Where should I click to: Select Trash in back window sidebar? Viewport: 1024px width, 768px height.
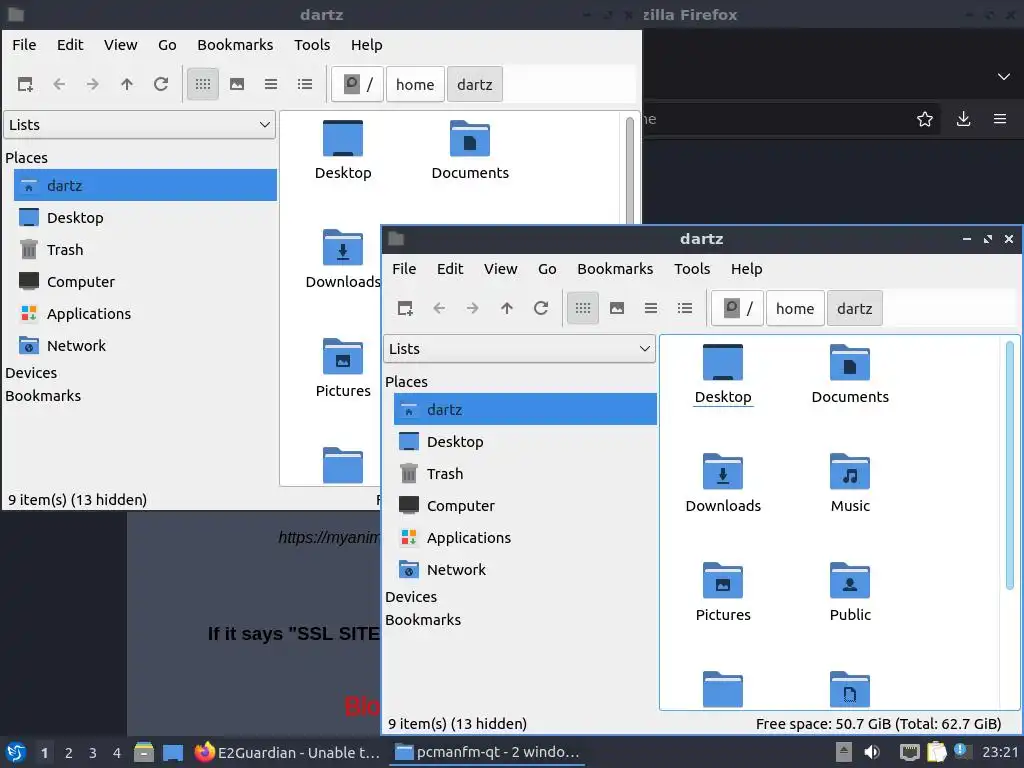tap(145, 249)
